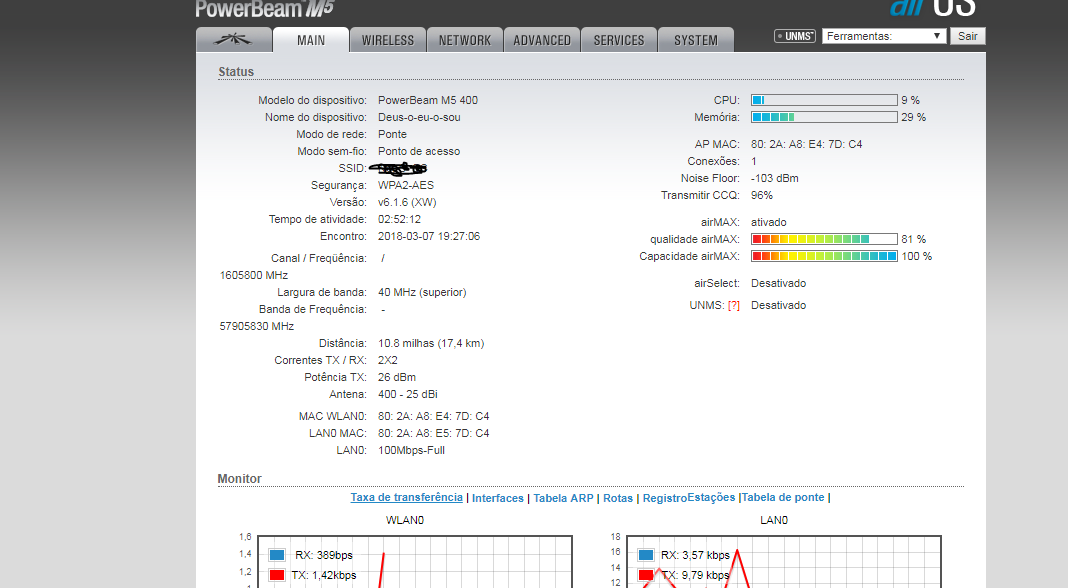Click the CPU usage bar

tap(824, 100)
